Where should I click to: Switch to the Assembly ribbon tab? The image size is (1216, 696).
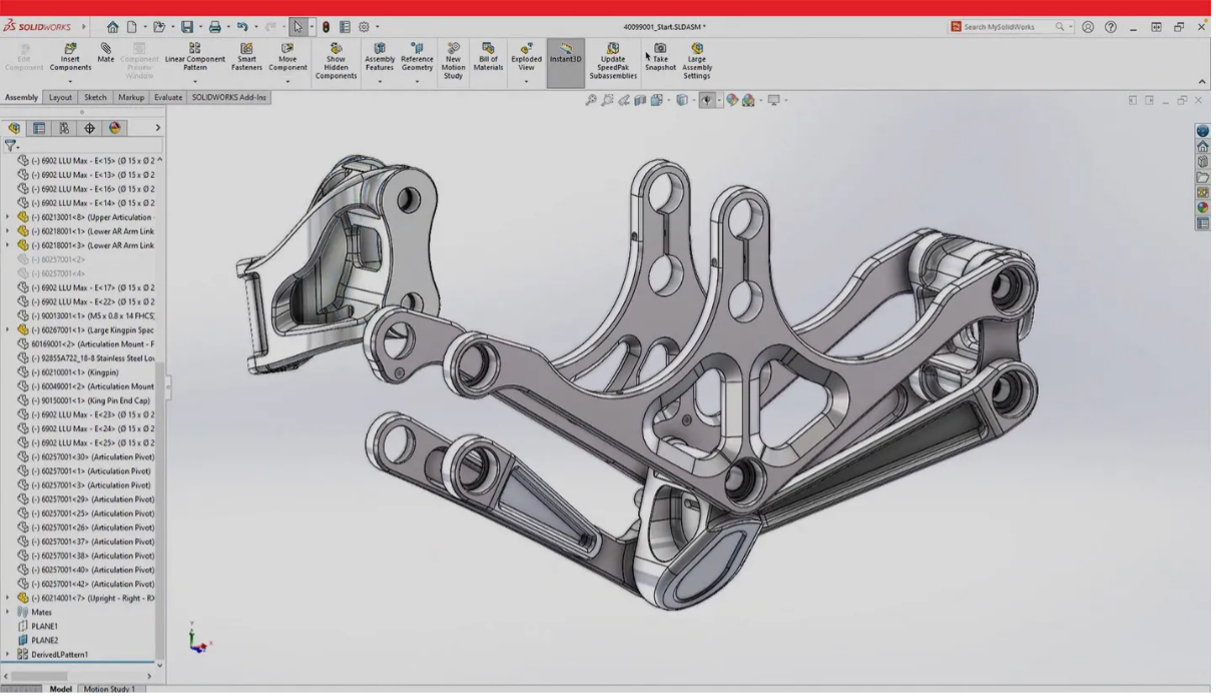click(21, 98)
